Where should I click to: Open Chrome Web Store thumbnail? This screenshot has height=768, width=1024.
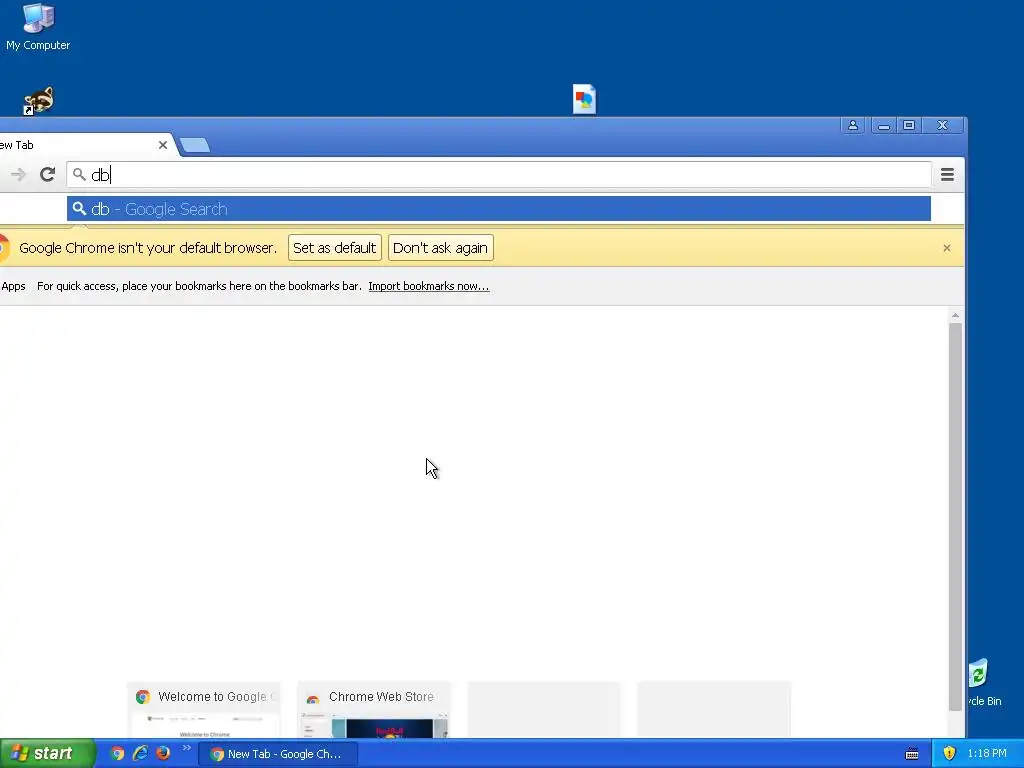pyautogui.click(x=374, y=711)
